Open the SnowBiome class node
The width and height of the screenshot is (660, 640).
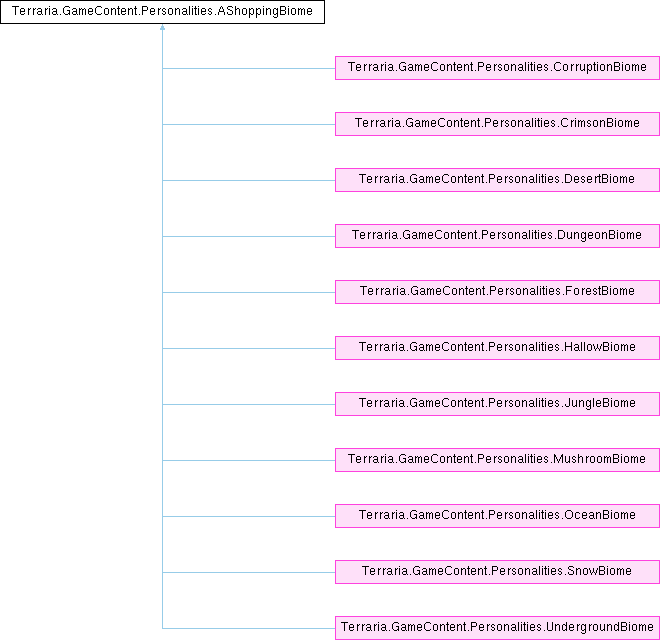tap(497, 572)
